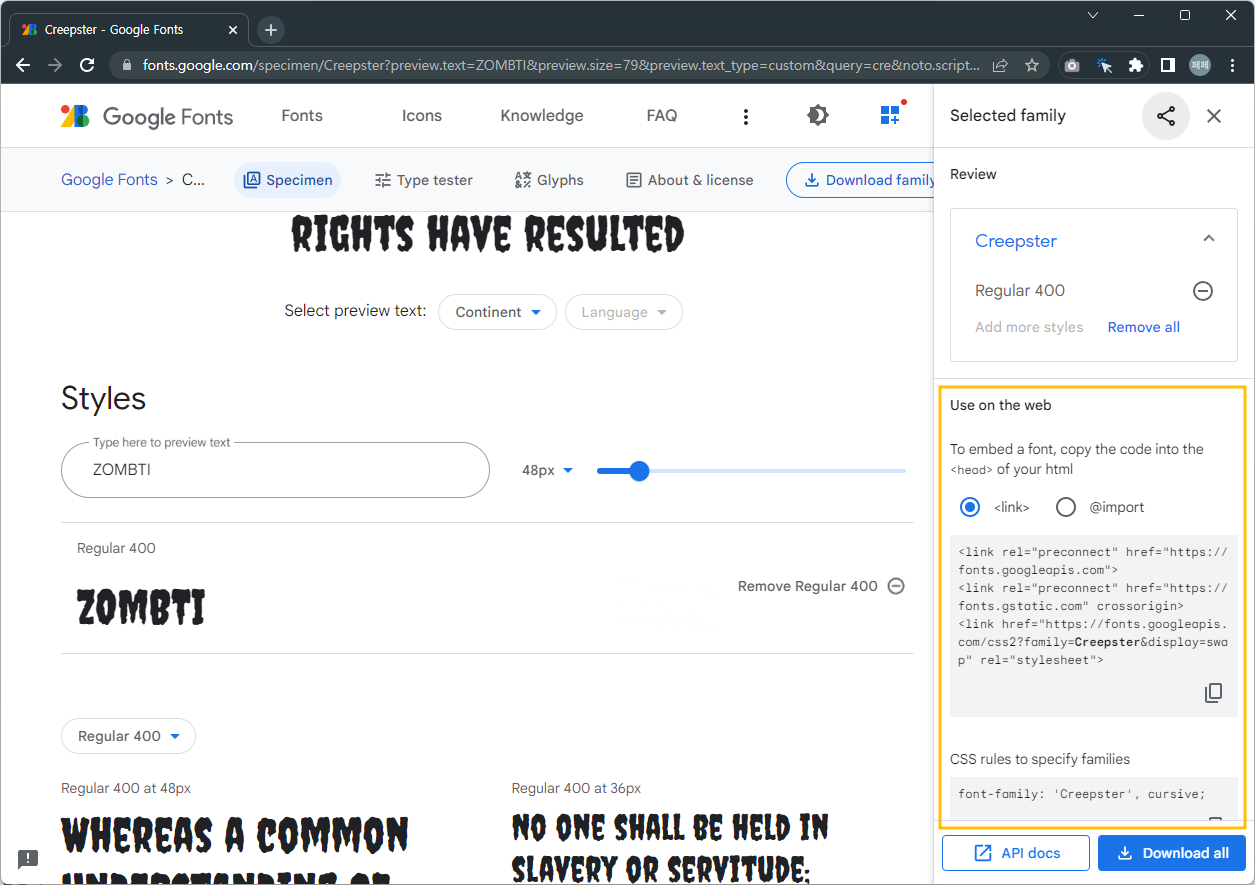Go to the Fonts menu
Viewport: 1255px width, 885px height.
(302, 116)
